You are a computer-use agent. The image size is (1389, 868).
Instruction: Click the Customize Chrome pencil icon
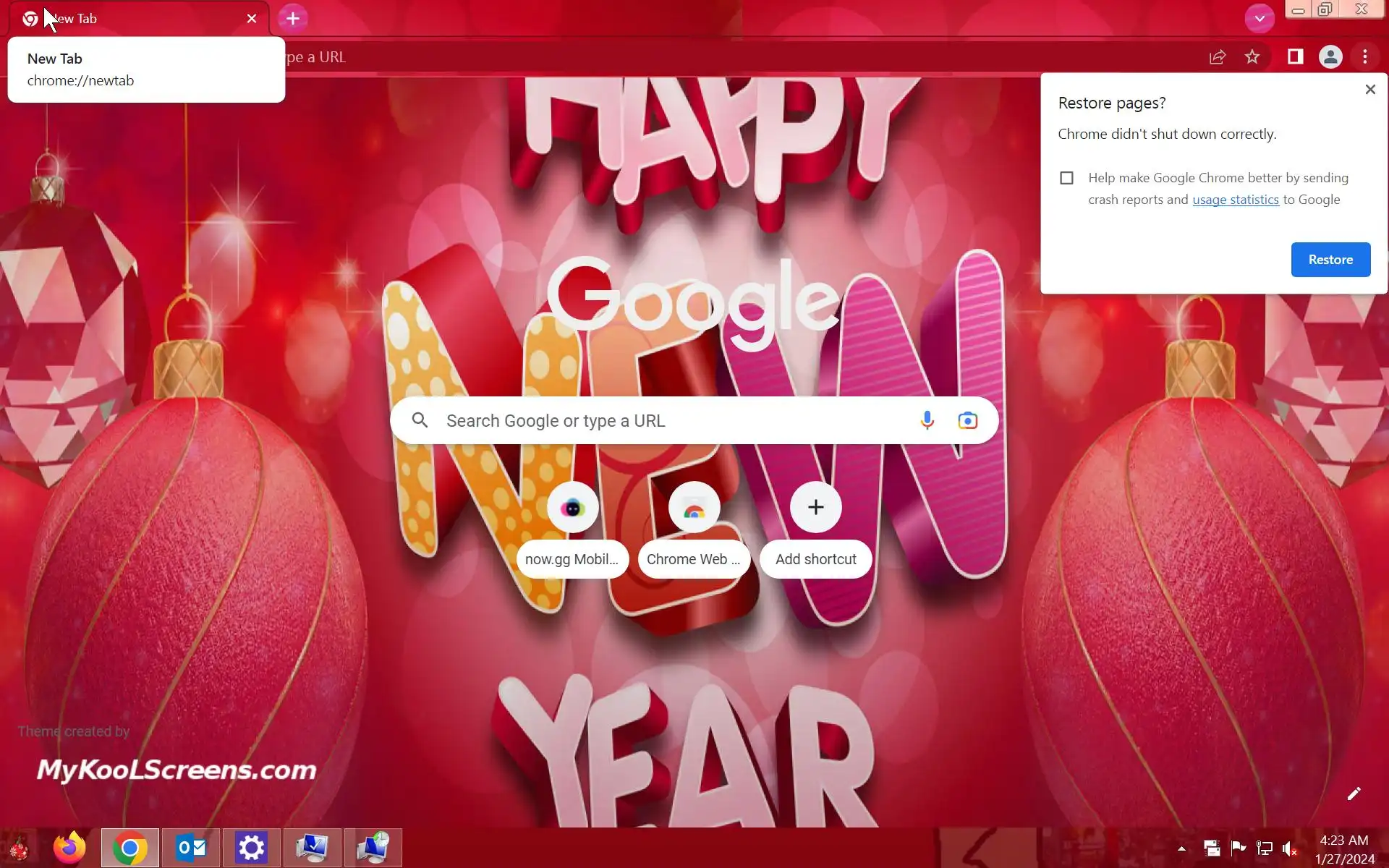(x=1354, y=793)
